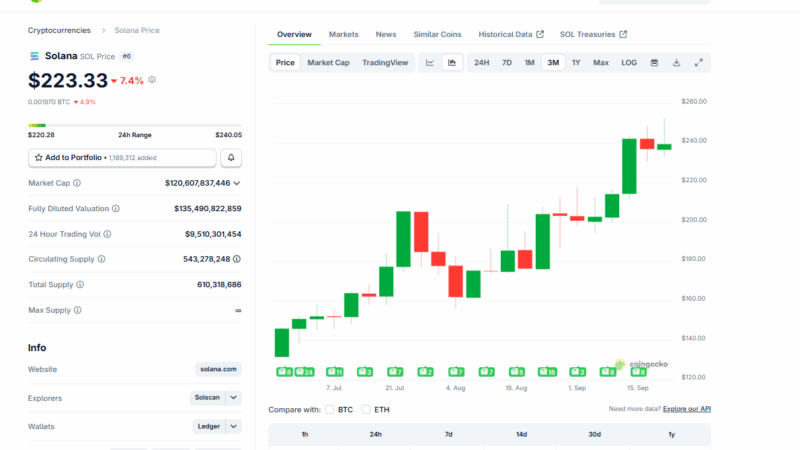Open Max Supply info icon

(78, 310)
